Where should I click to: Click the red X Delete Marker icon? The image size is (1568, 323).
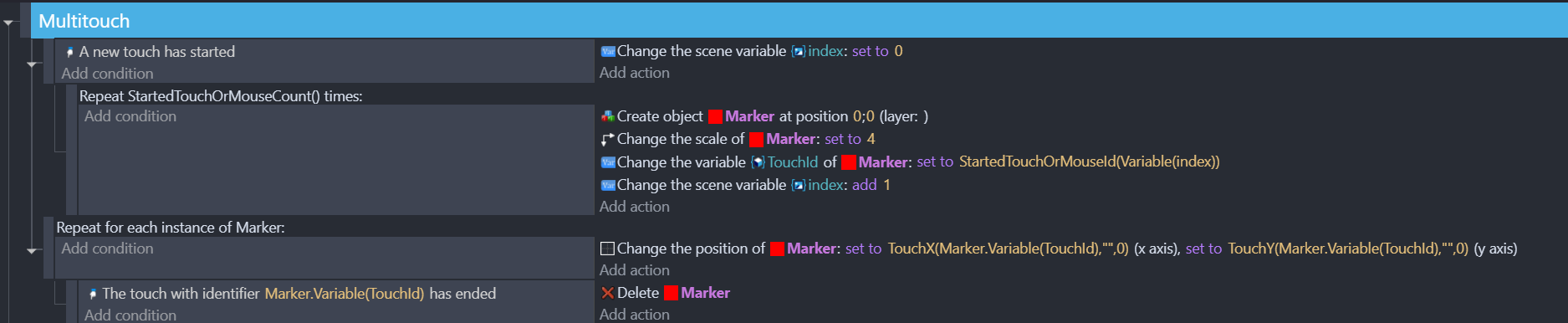pos(608,293)
